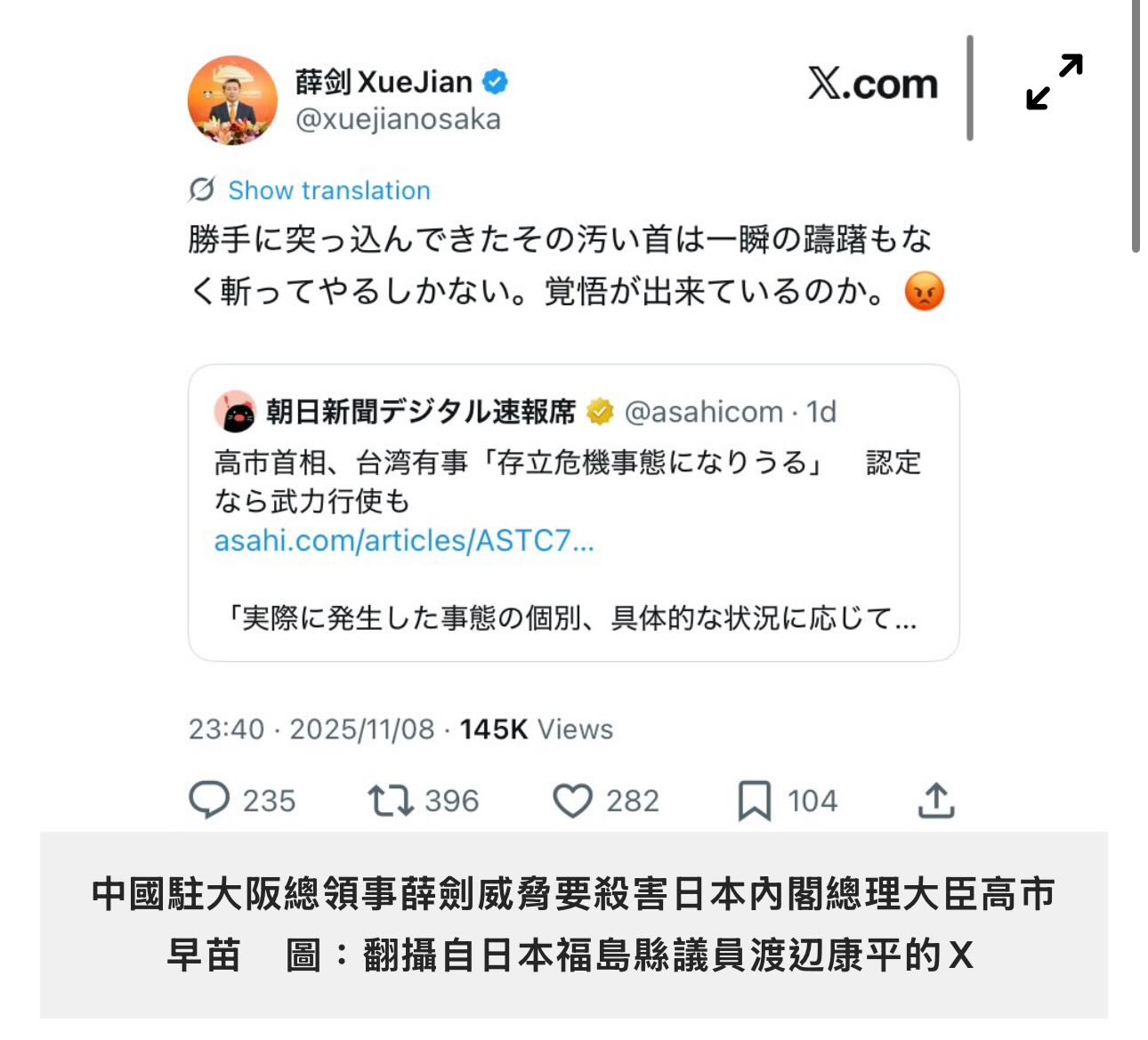Click the gold verified badge beside 朝日新聞
The width and height of the screenshot is (1148, 1040).
point(600,411)
